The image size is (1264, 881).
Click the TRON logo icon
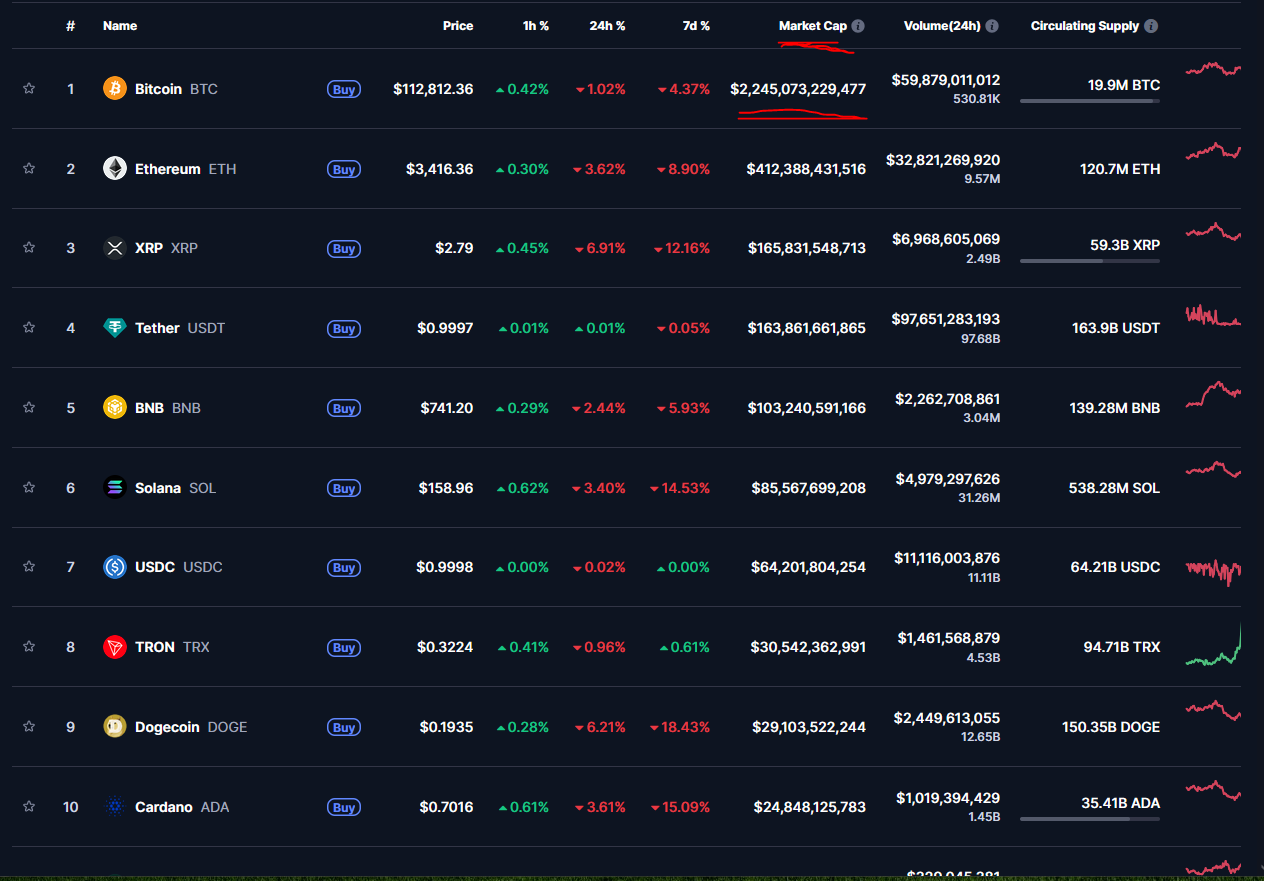[x=115, y=647]
